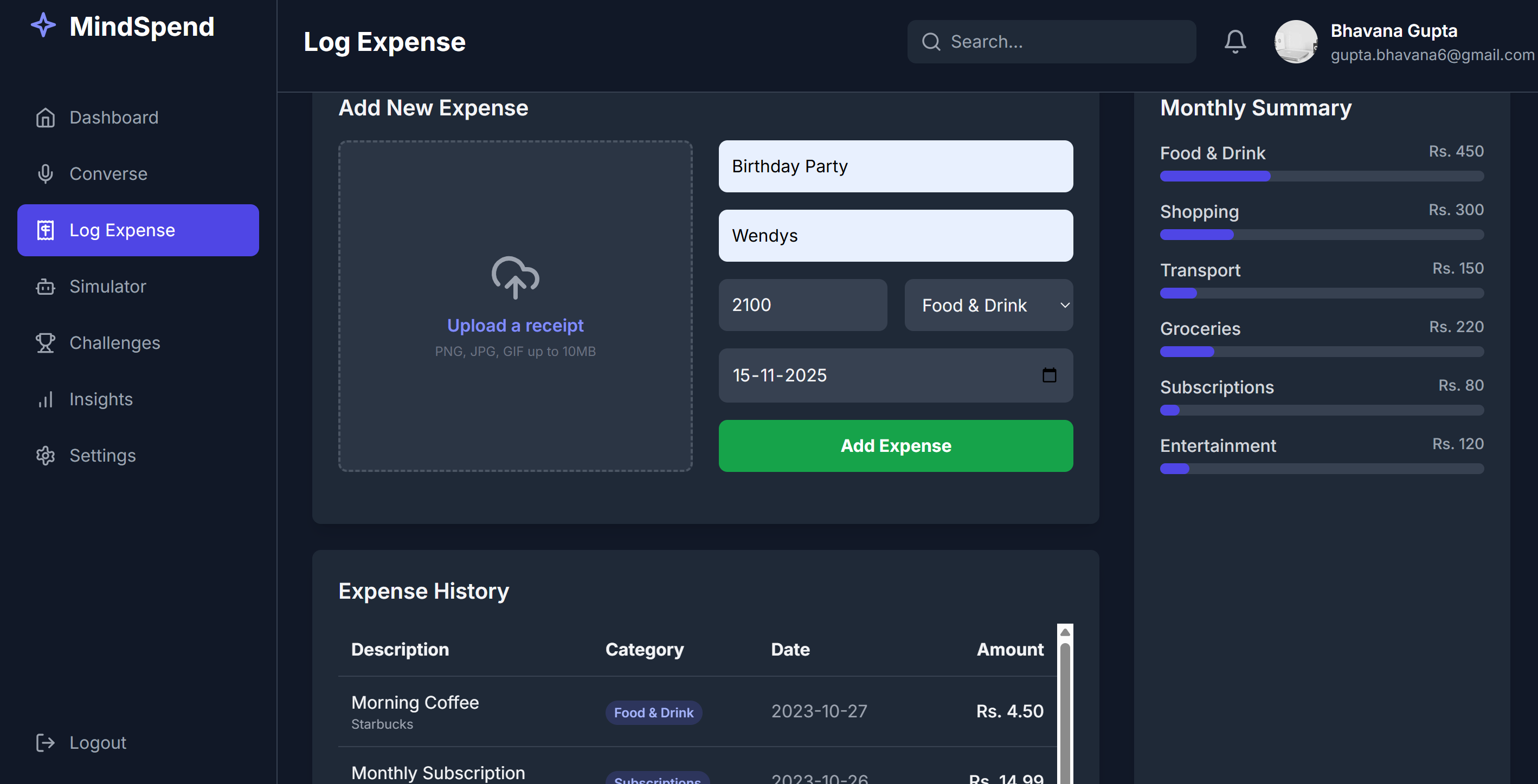1538x784 pixels.
Task: Click the Add Expense button
Action: click(x=895, y=446)
